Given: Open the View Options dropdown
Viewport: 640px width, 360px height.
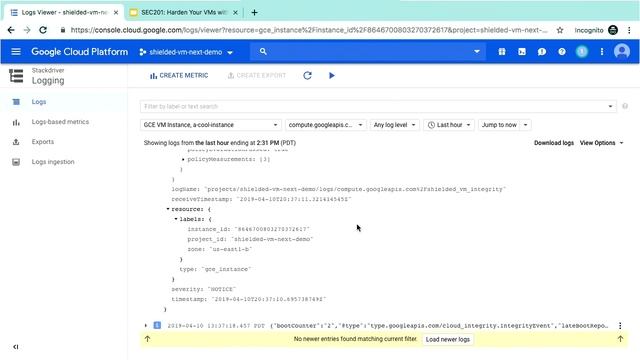Looking at the screenshot, I should coord(602,143).
